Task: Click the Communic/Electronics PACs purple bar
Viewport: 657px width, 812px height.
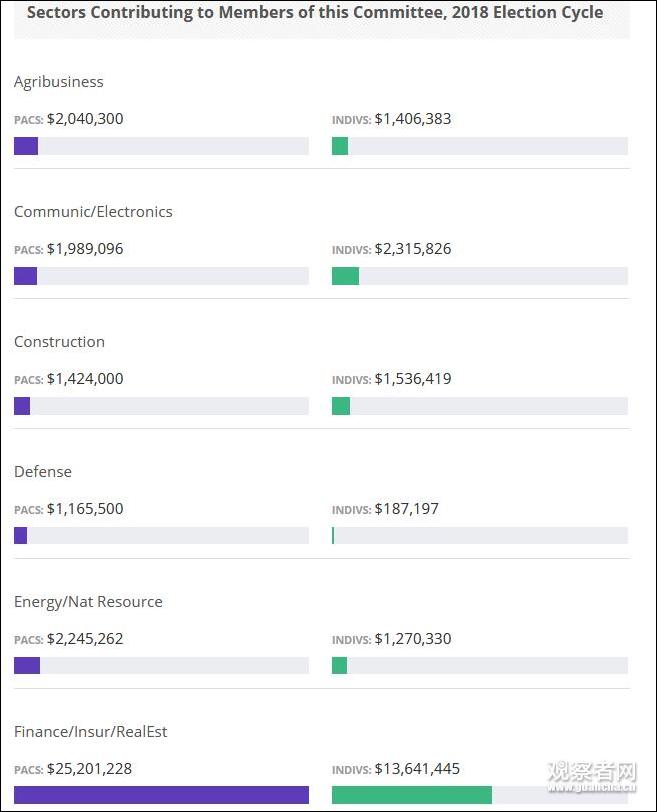Action: pos(25,276)
